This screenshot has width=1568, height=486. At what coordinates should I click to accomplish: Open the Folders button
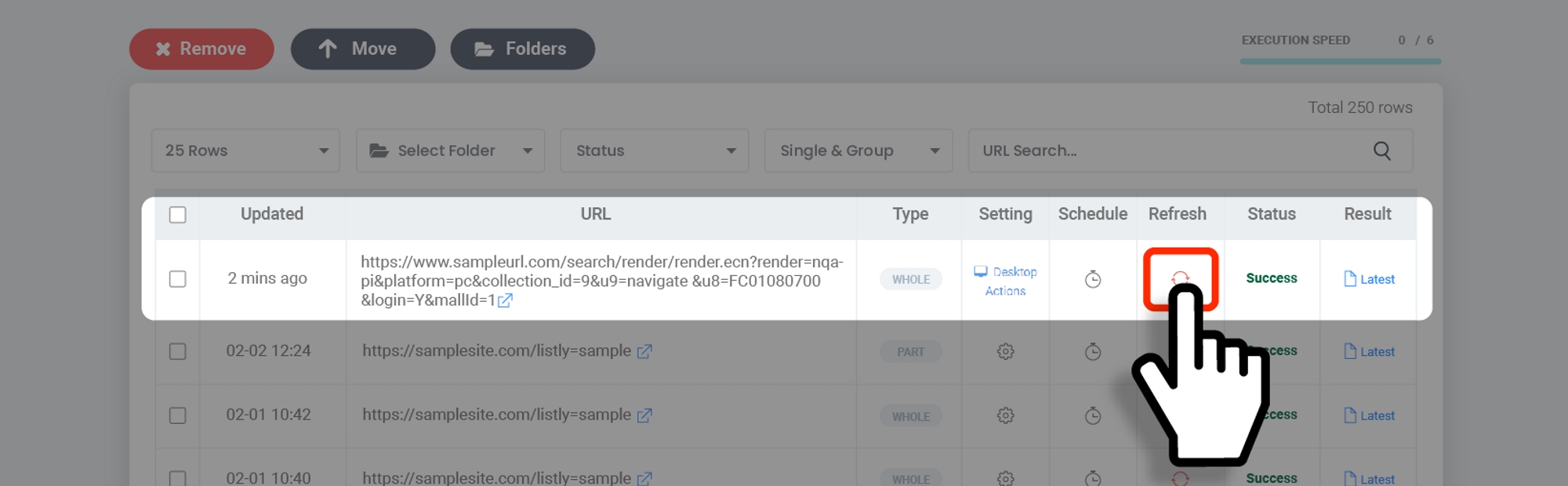522,49
